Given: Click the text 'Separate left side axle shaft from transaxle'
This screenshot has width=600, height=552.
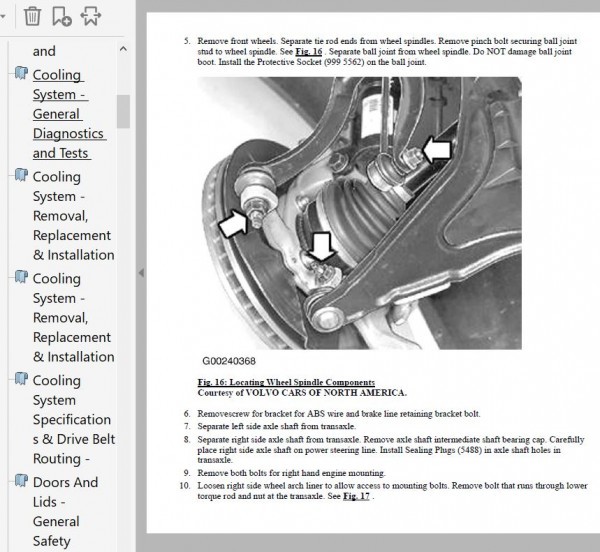Looking at the screenshot, I should (x=276, y=426).
